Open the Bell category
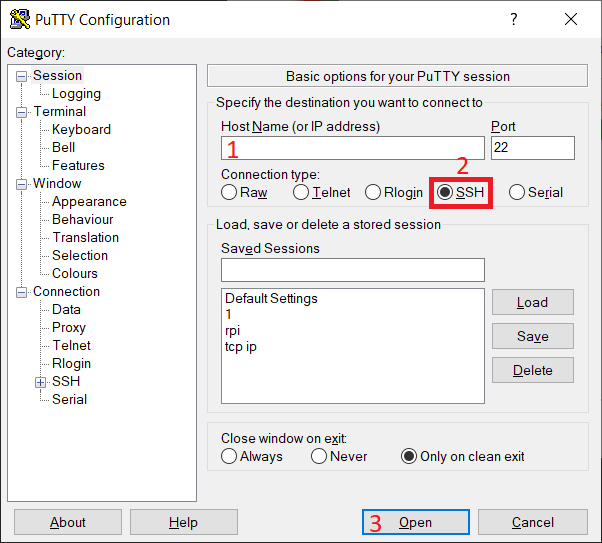The height and width of the screenshot is (543, 602). pyautogui.click(x=63, y=147)
